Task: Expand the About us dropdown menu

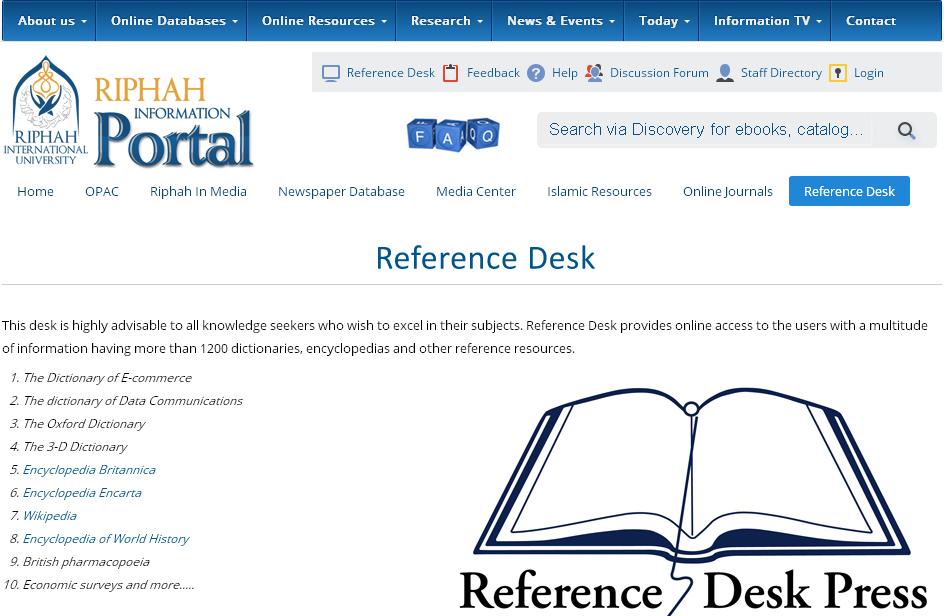Action: (52, 20)
